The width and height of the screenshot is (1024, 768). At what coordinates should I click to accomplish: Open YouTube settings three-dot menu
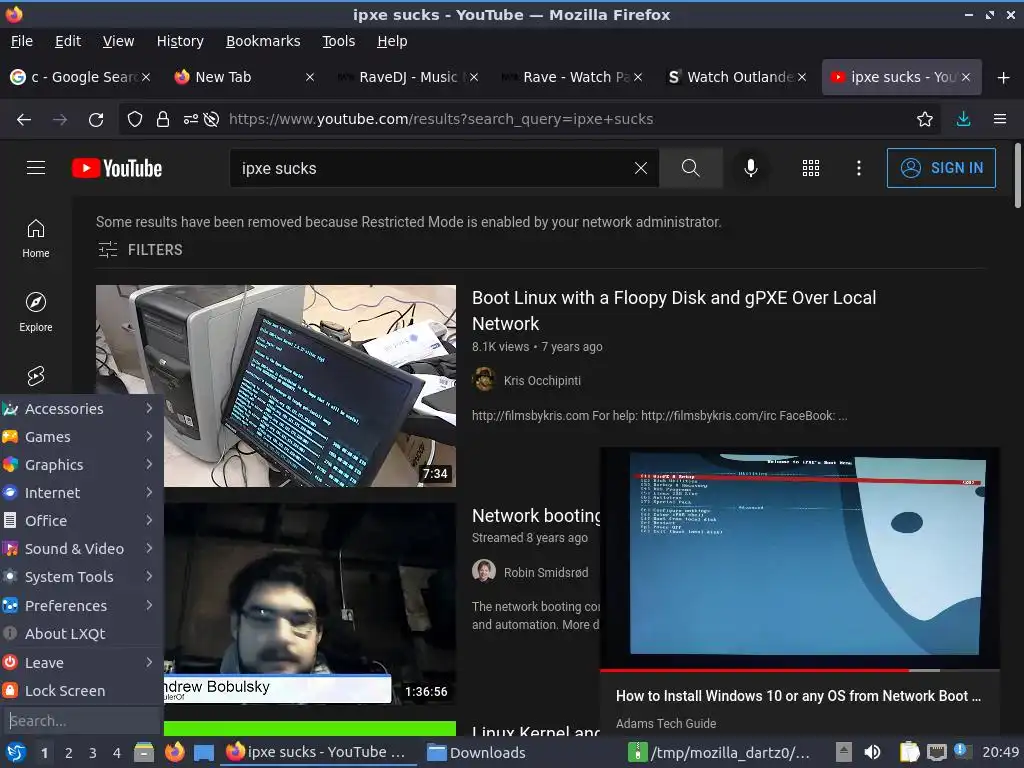(x=858, y=168)
